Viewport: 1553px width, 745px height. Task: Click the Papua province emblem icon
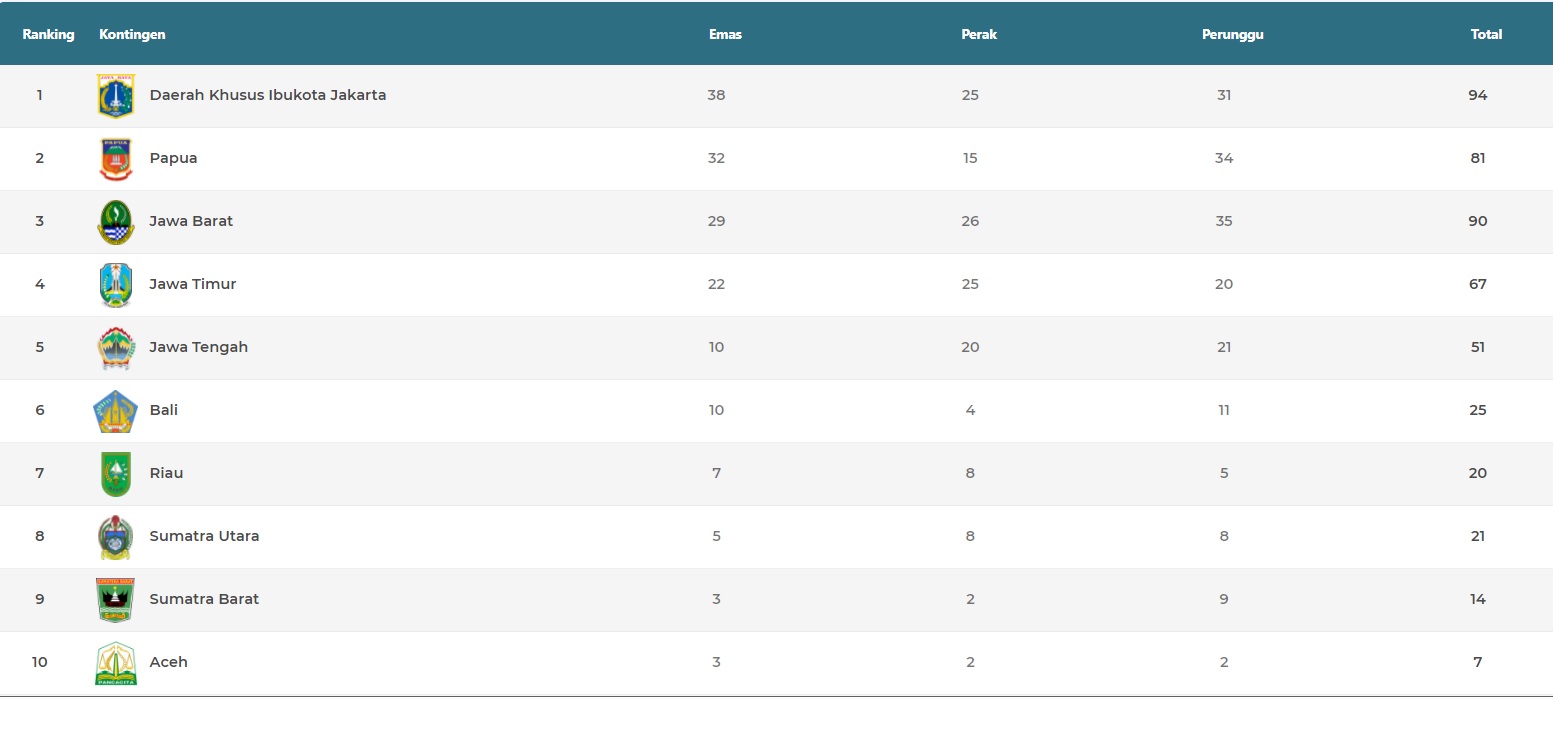pos(115,159)
